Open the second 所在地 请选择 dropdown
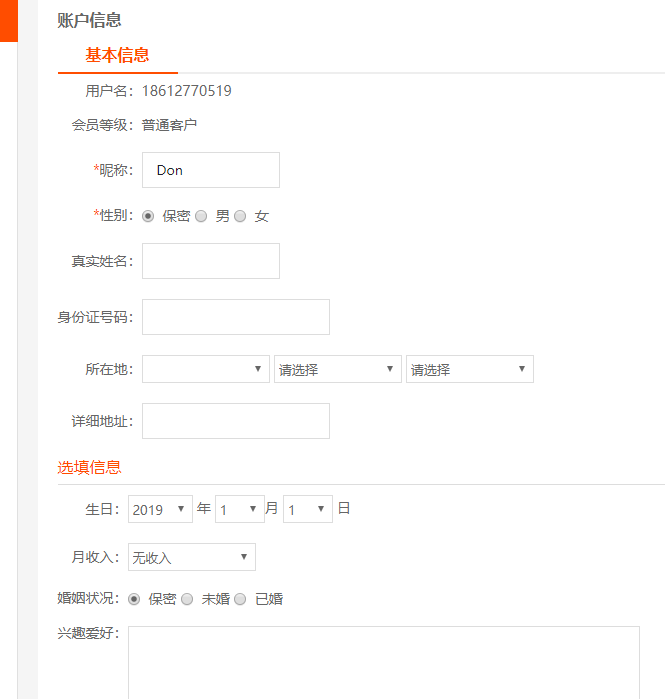Viewport: 665px width, 699px height. (337, 369)
